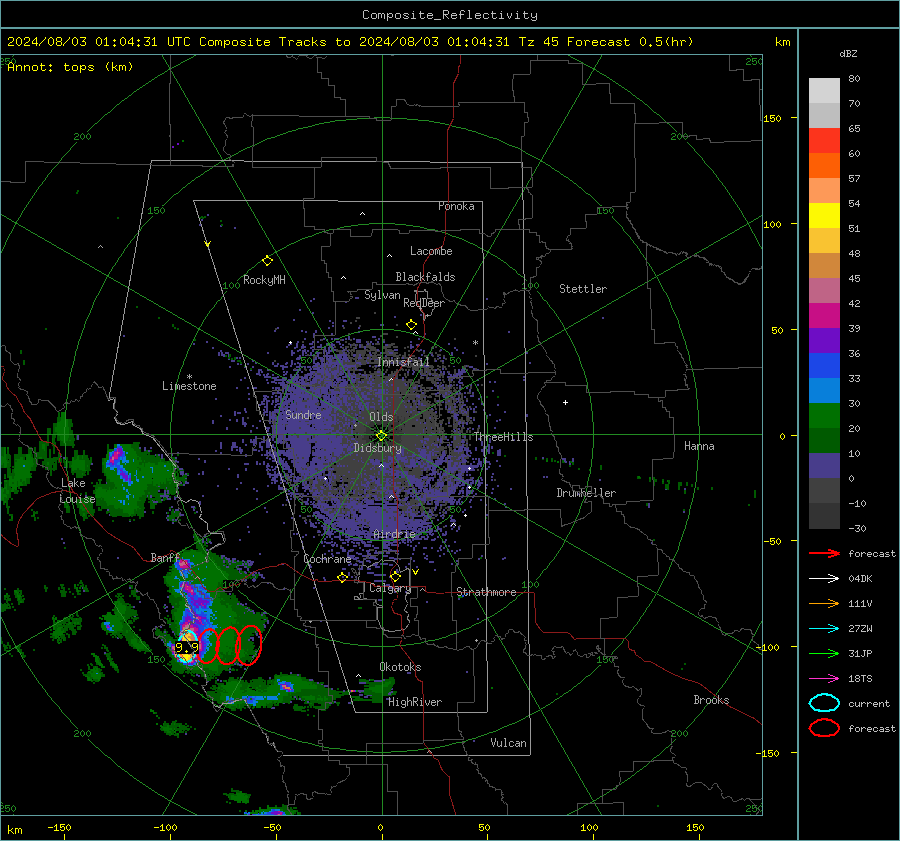Select the UTC Composite Tracks timestamp header
The height and width of the screenshot is (841, 900).
350,42
